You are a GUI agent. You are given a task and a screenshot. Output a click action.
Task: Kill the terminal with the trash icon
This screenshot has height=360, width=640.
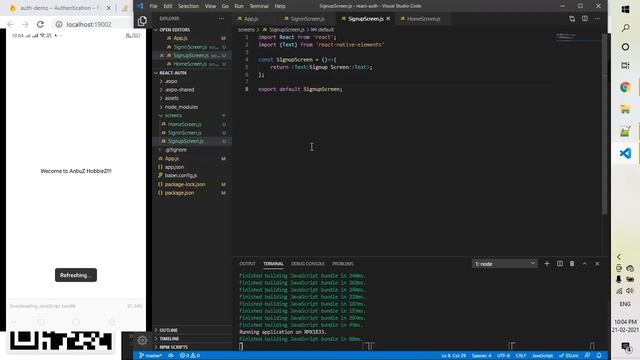(x=572, y=264)
